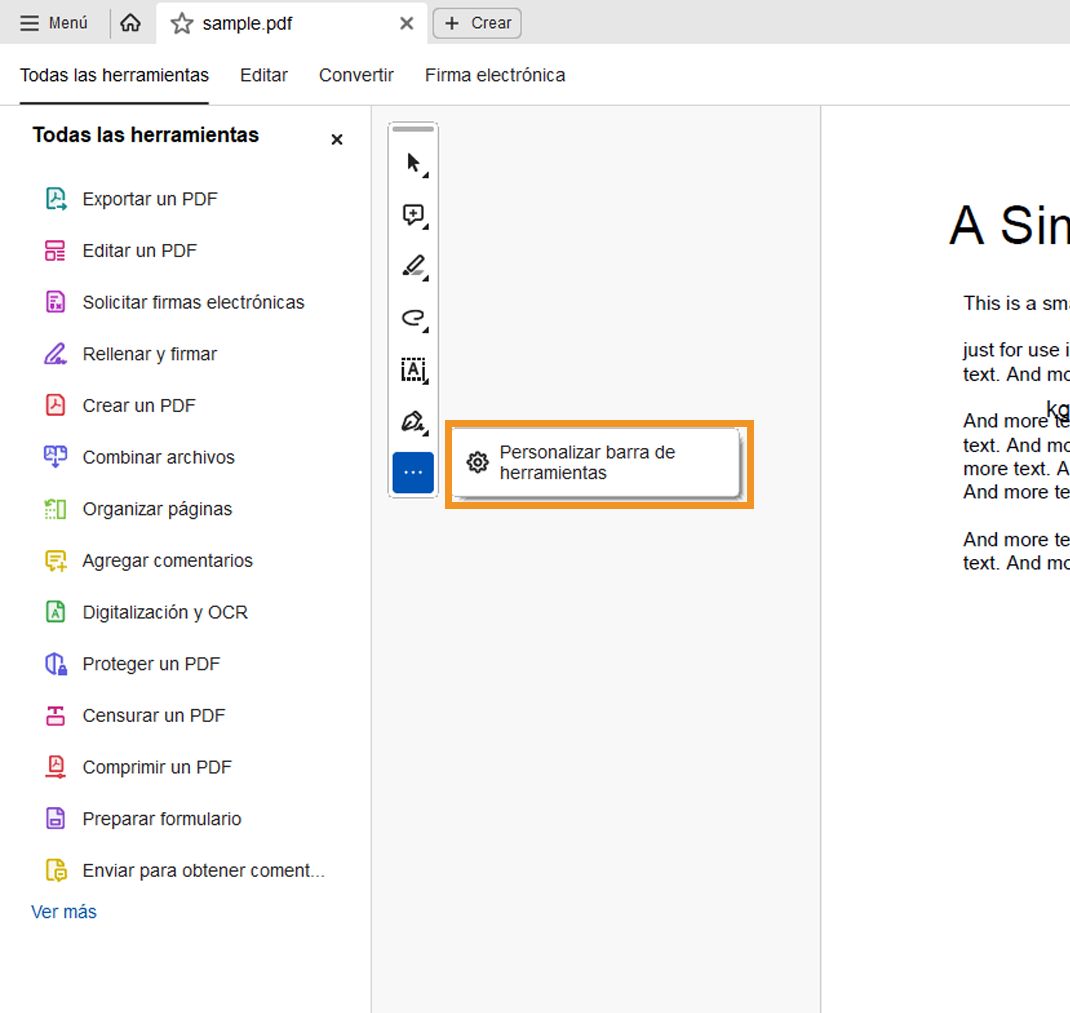Click the Digitalización y OCR label
1070x1013 pixels.
(165, 612)
